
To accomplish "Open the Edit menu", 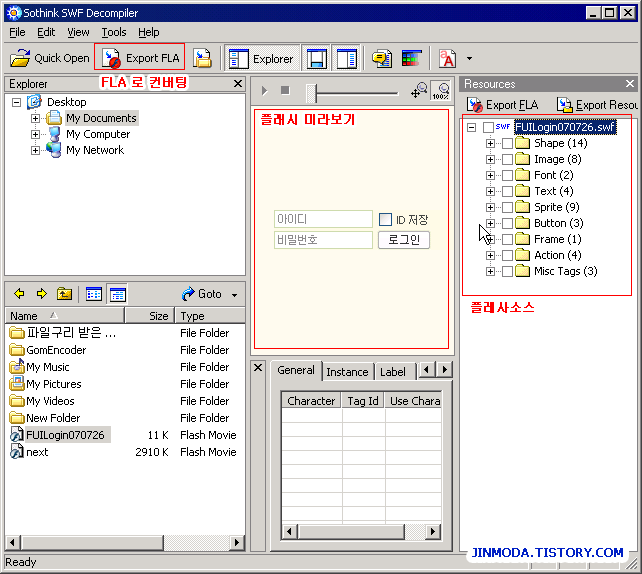I will coord(46,32).
